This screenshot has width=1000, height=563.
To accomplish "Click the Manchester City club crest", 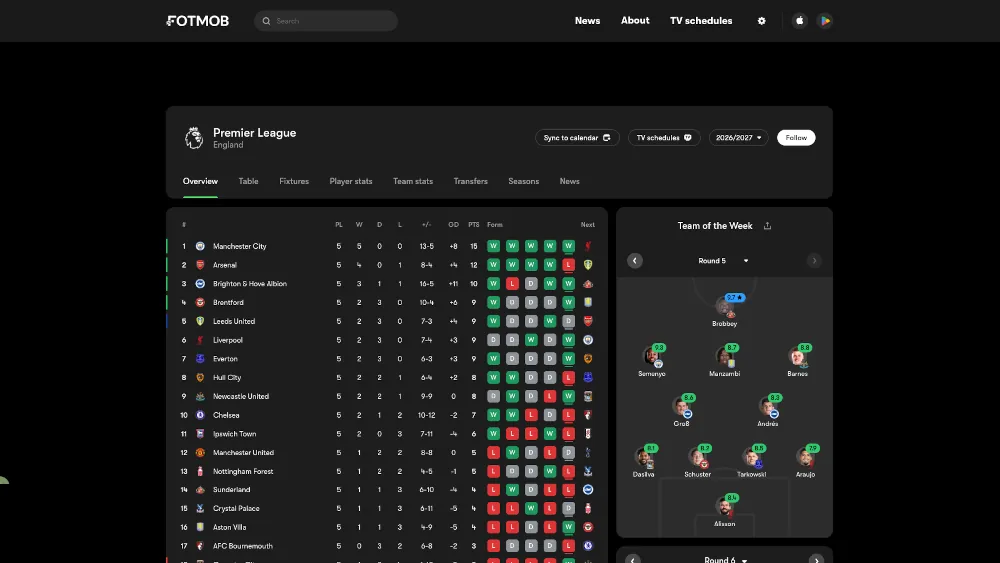I will 200,246.
